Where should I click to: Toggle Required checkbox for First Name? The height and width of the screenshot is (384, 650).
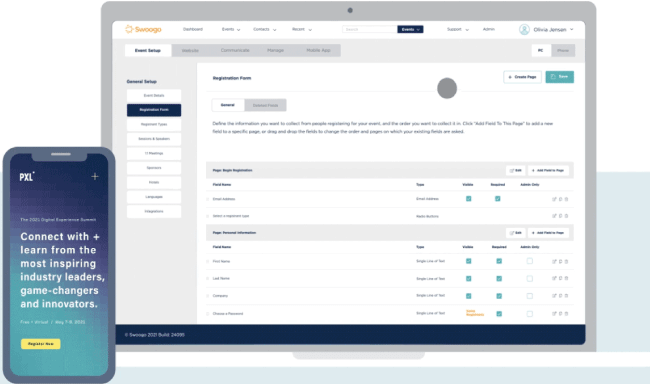click(499, 261)
